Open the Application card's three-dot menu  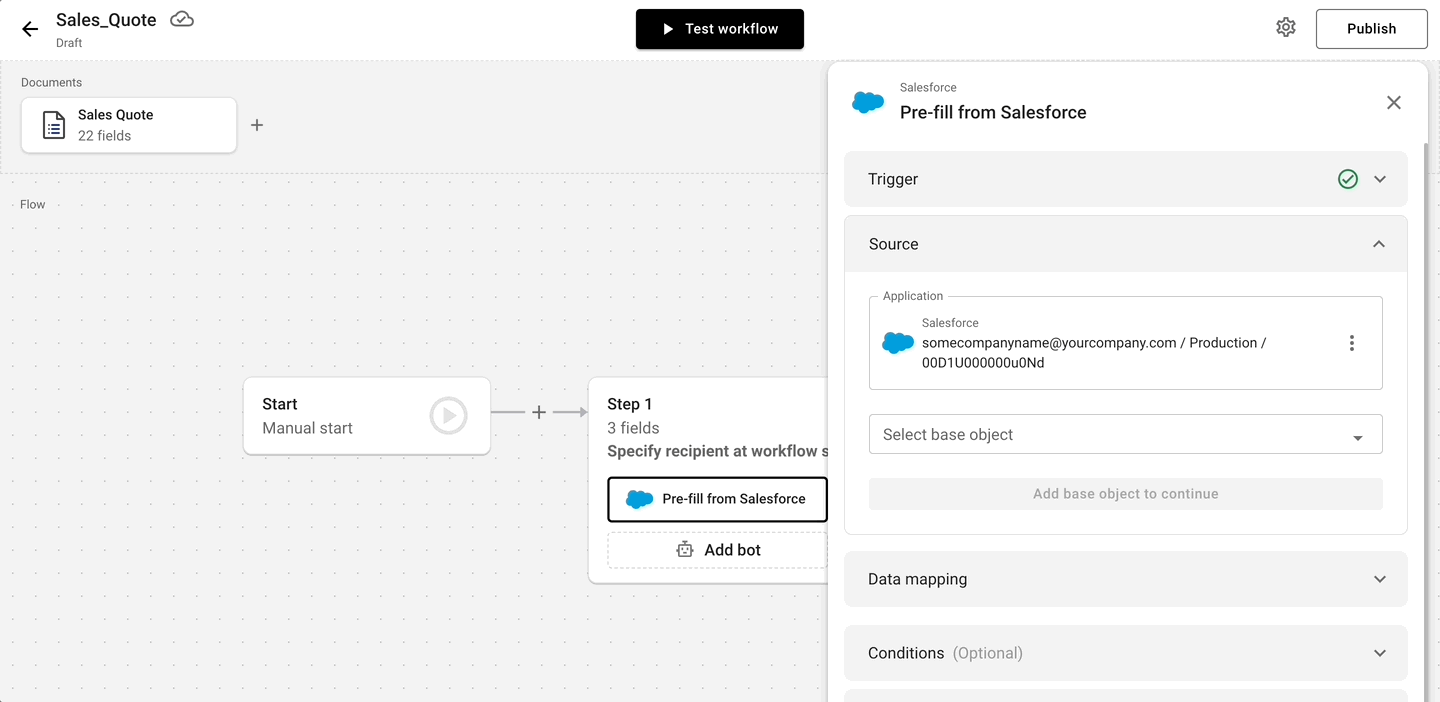[1352, 342]
